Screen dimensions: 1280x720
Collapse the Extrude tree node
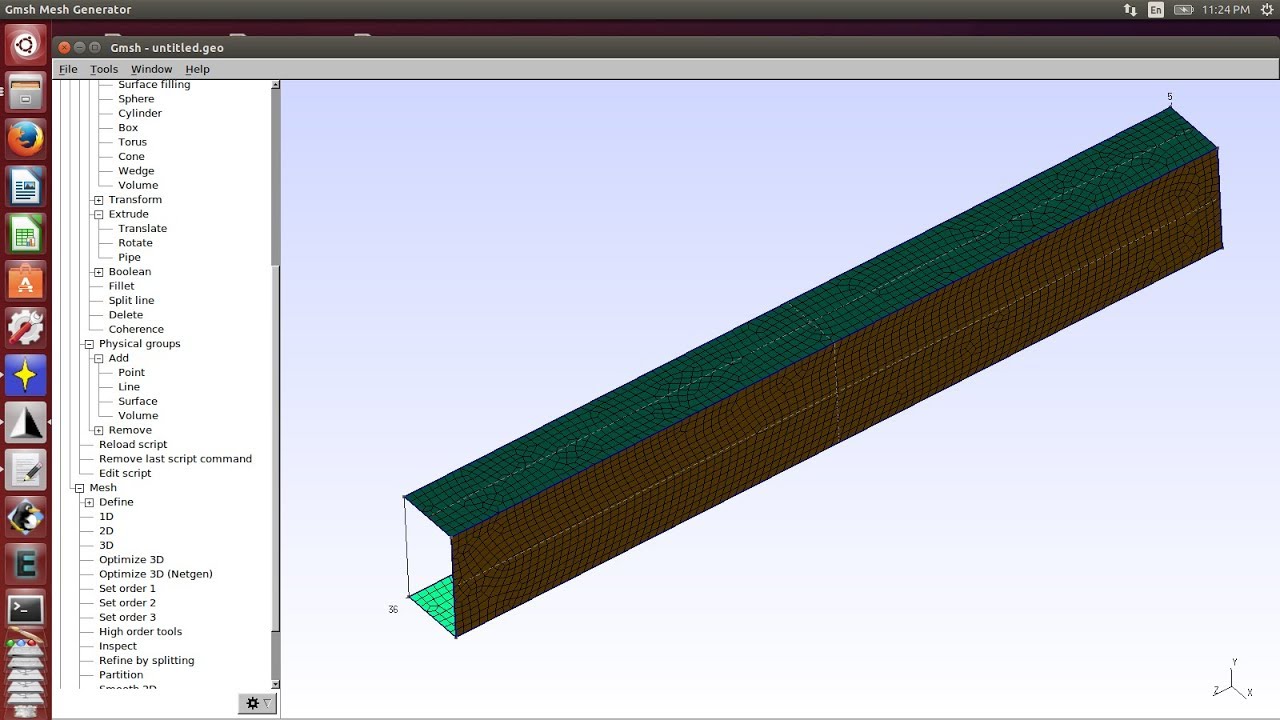coord(98,214)
